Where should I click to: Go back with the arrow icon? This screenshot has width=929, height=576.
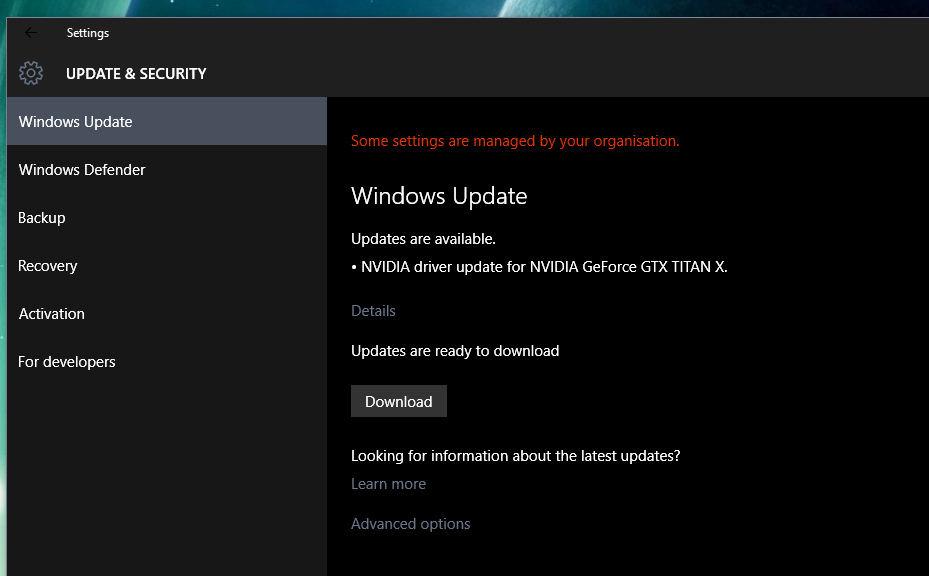[x=31, y=33]
